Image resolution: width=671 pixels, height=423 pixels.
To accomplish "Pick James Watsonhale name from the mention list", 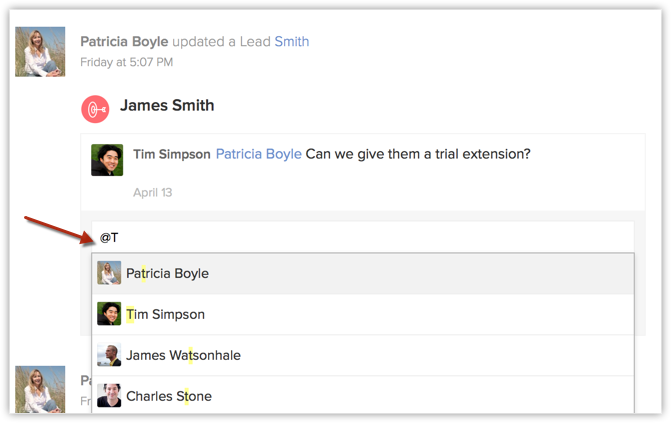I will 183,355.
